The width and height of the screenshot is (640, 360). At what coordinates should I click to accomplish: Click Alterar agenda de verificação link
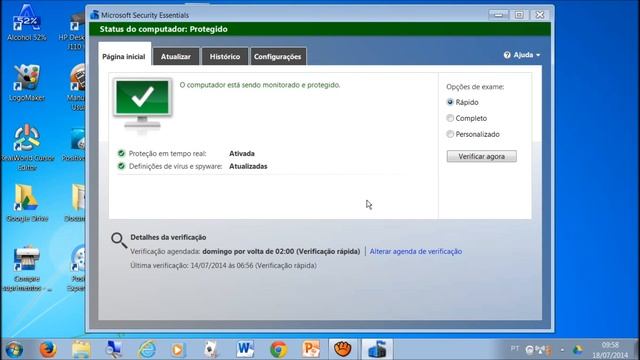pos(416,251)
